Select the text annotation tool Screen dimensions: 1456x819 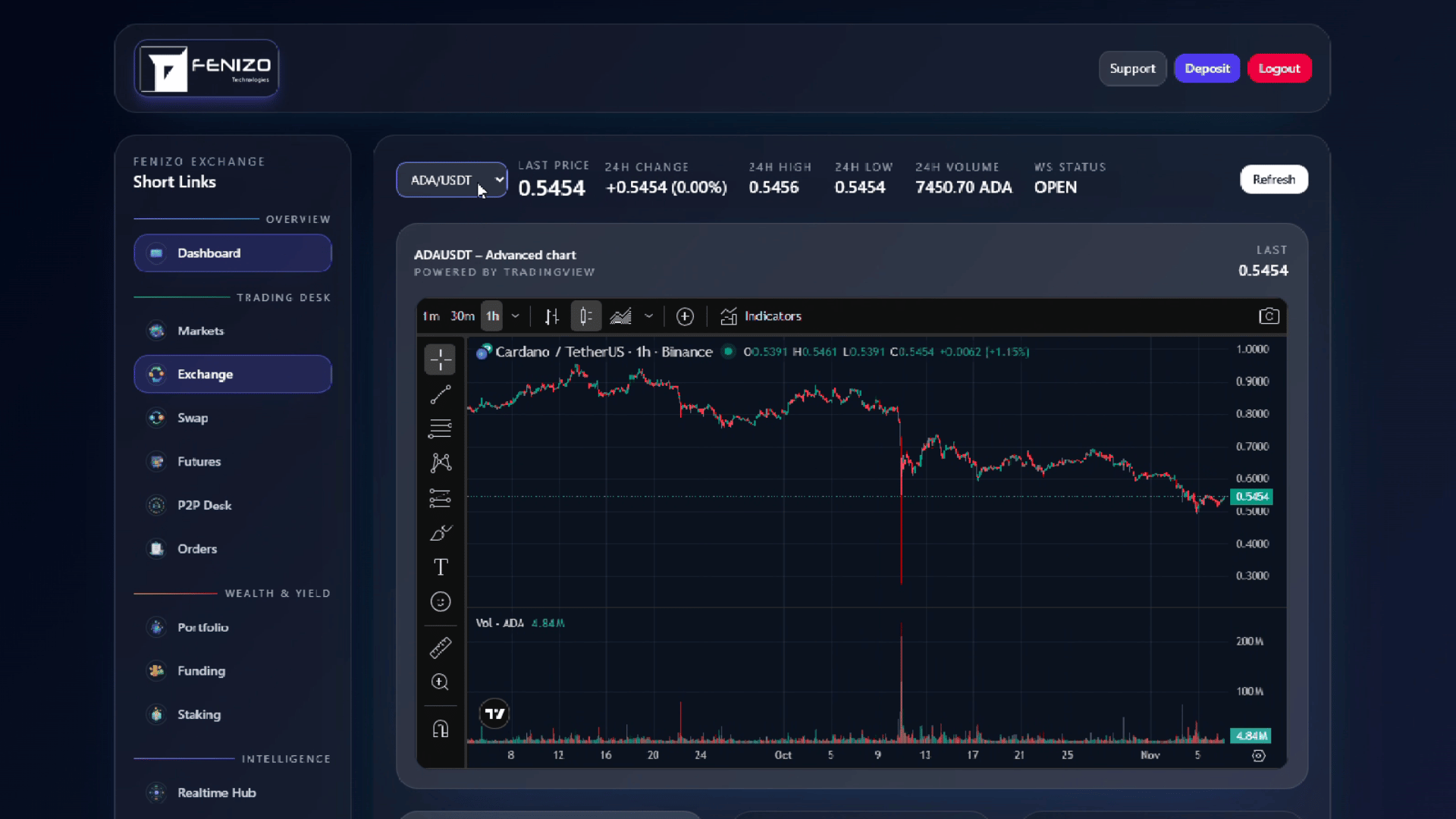[x=440, y=567]
